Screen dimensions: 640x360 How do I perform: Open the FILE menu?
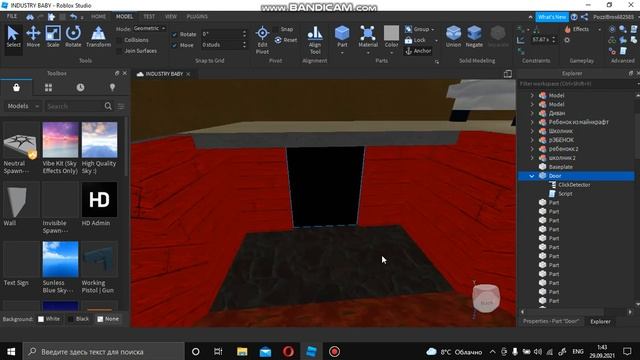pos(12,16)
